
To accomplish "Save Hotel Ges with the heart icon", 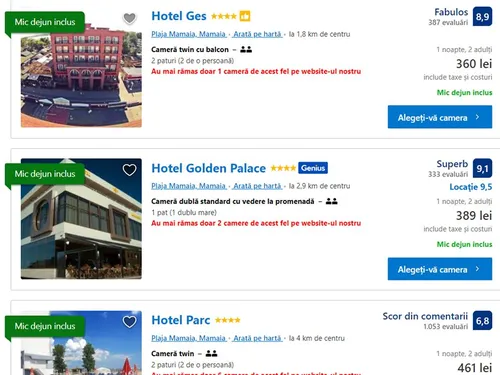I will coord(129,18).
